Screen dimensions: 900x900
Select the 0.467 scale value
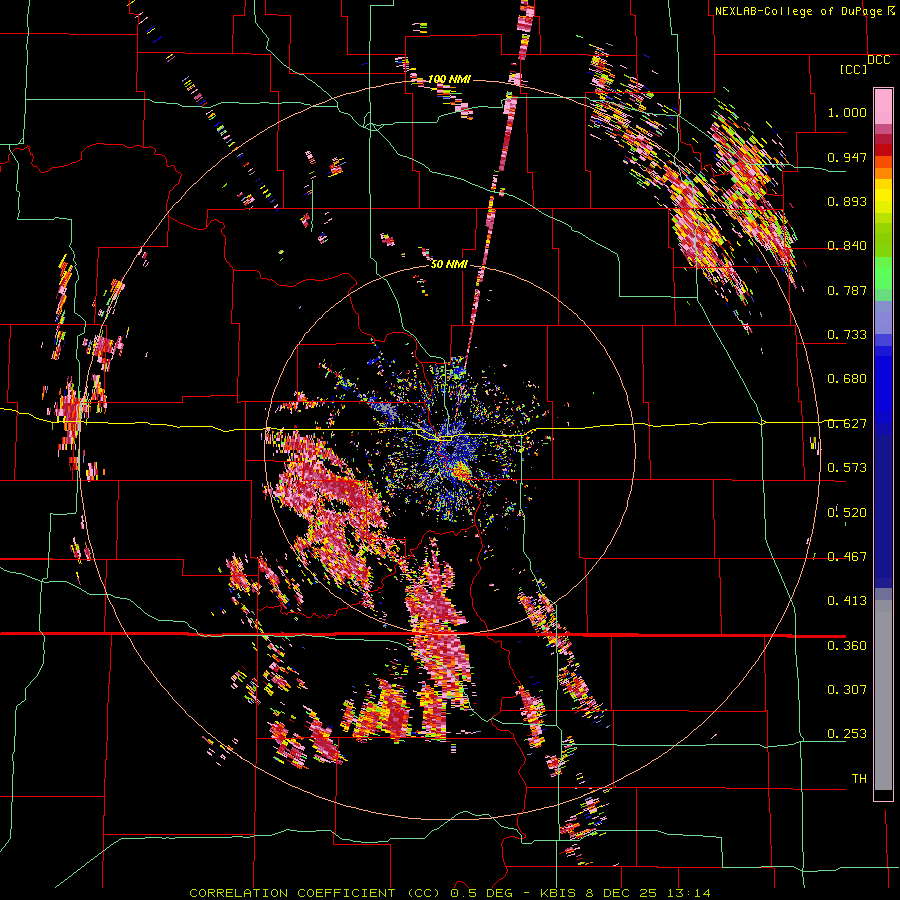[847, 557]
